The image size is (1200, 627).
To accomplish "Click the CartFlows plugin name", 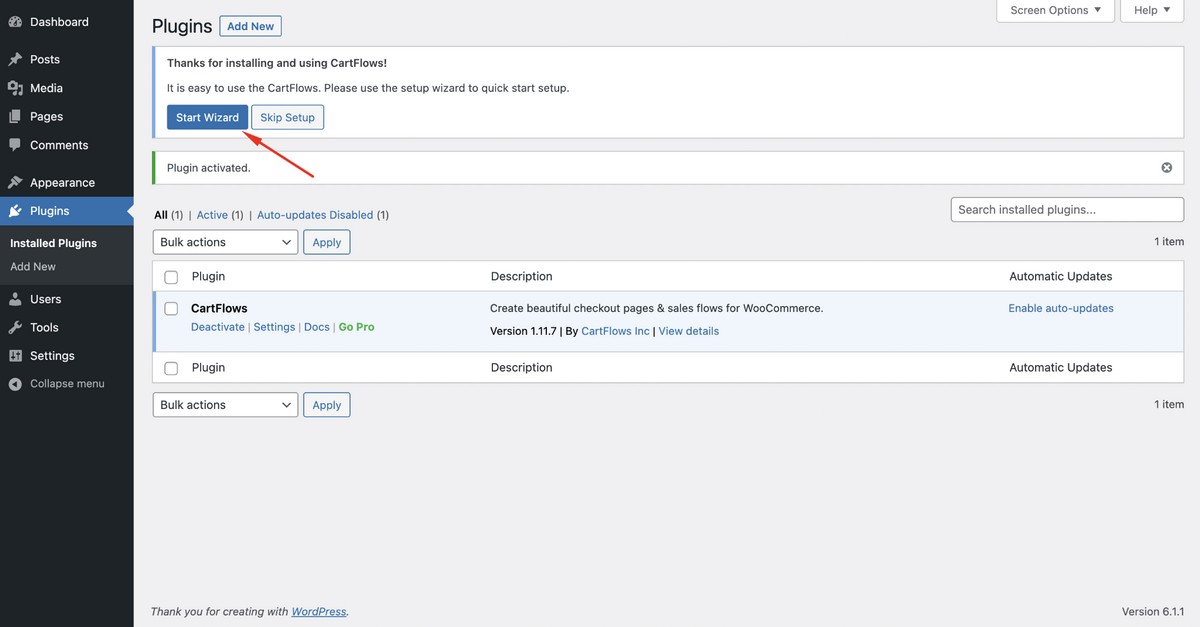I will (219, 308).
